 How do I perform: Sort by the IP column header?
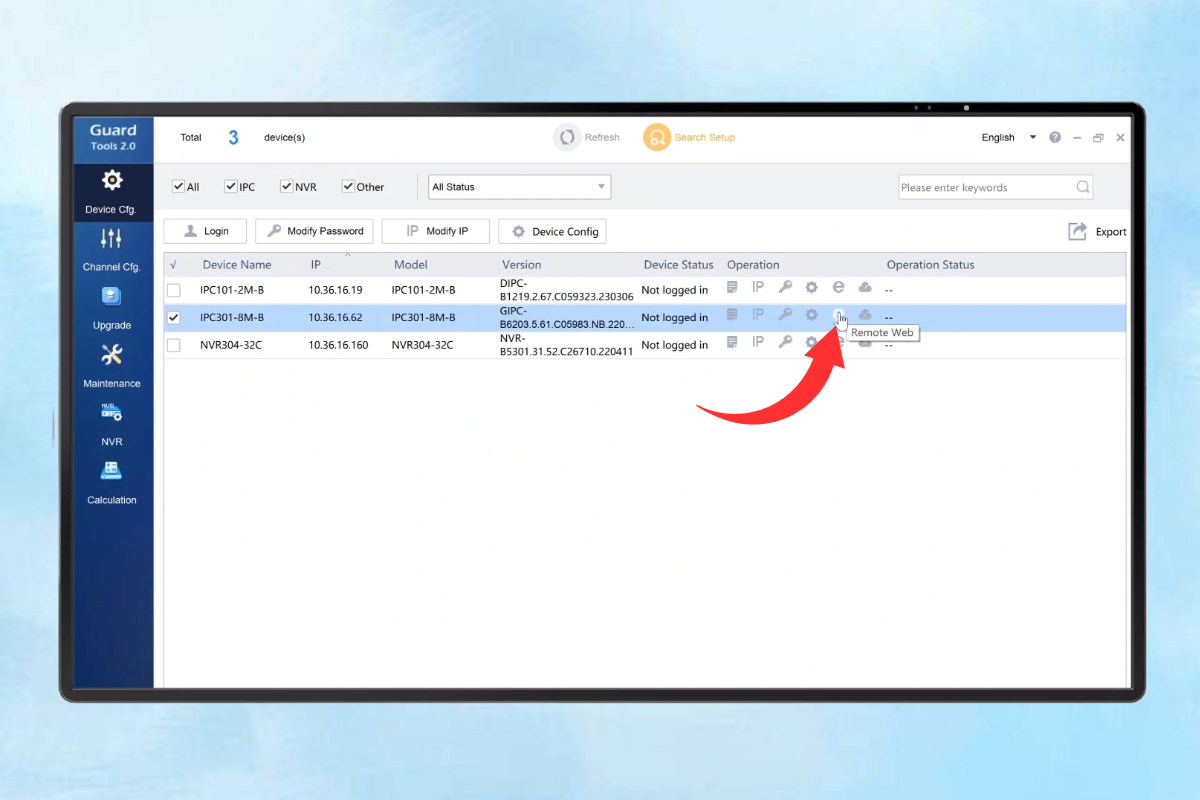pos(315,265)
